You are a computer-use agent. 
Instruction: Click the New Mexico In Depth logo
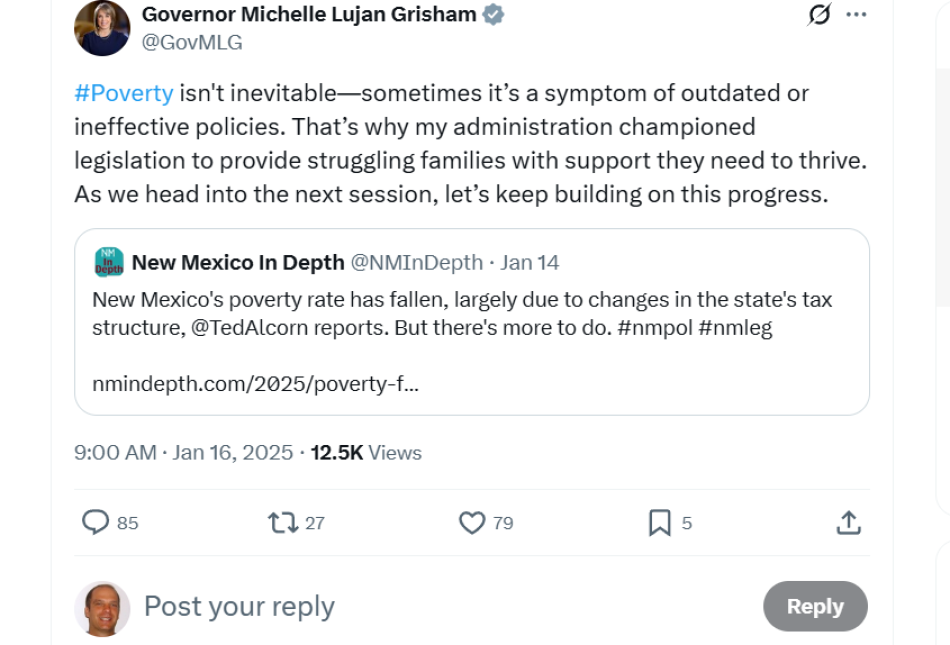(x=108, y=262)
